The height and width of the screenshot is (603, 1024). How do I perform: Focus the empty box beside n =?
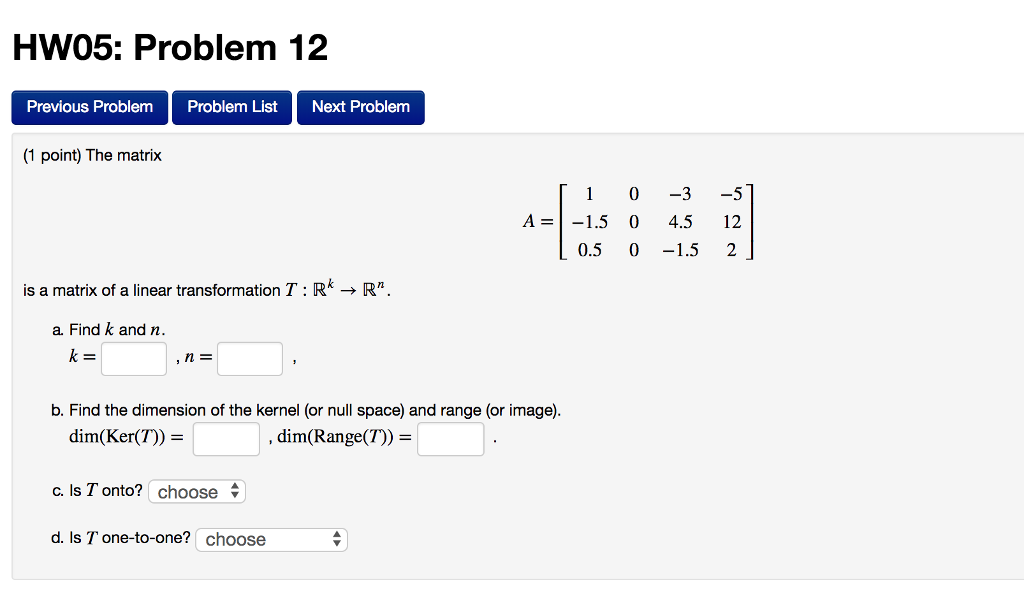(x=249, y=358)
